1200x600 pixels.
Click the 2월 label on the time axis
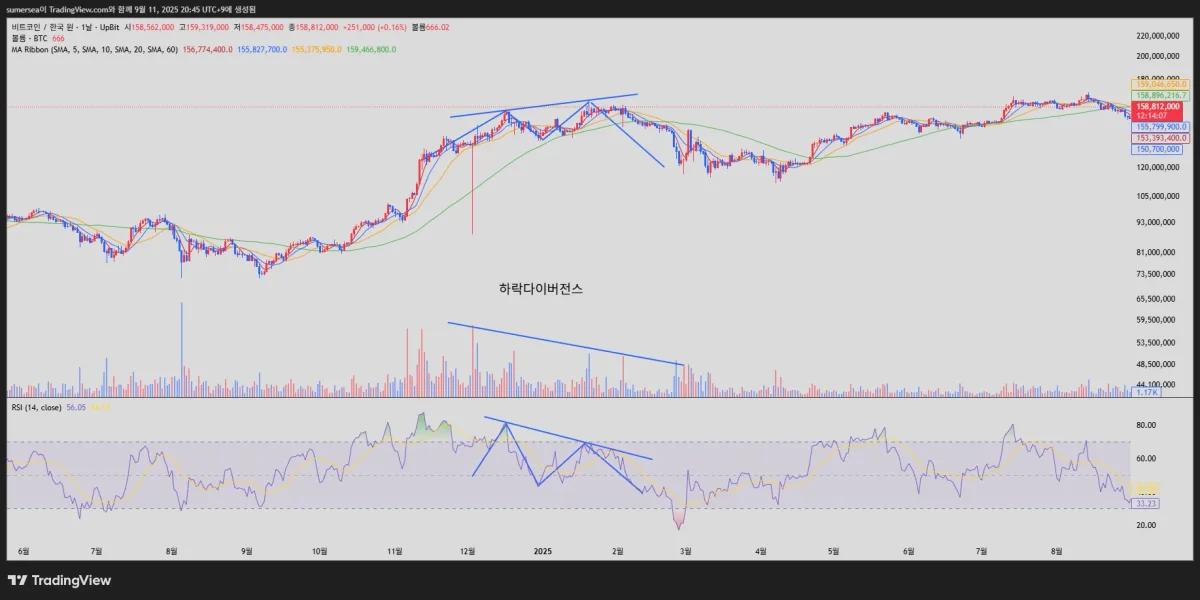617,550
